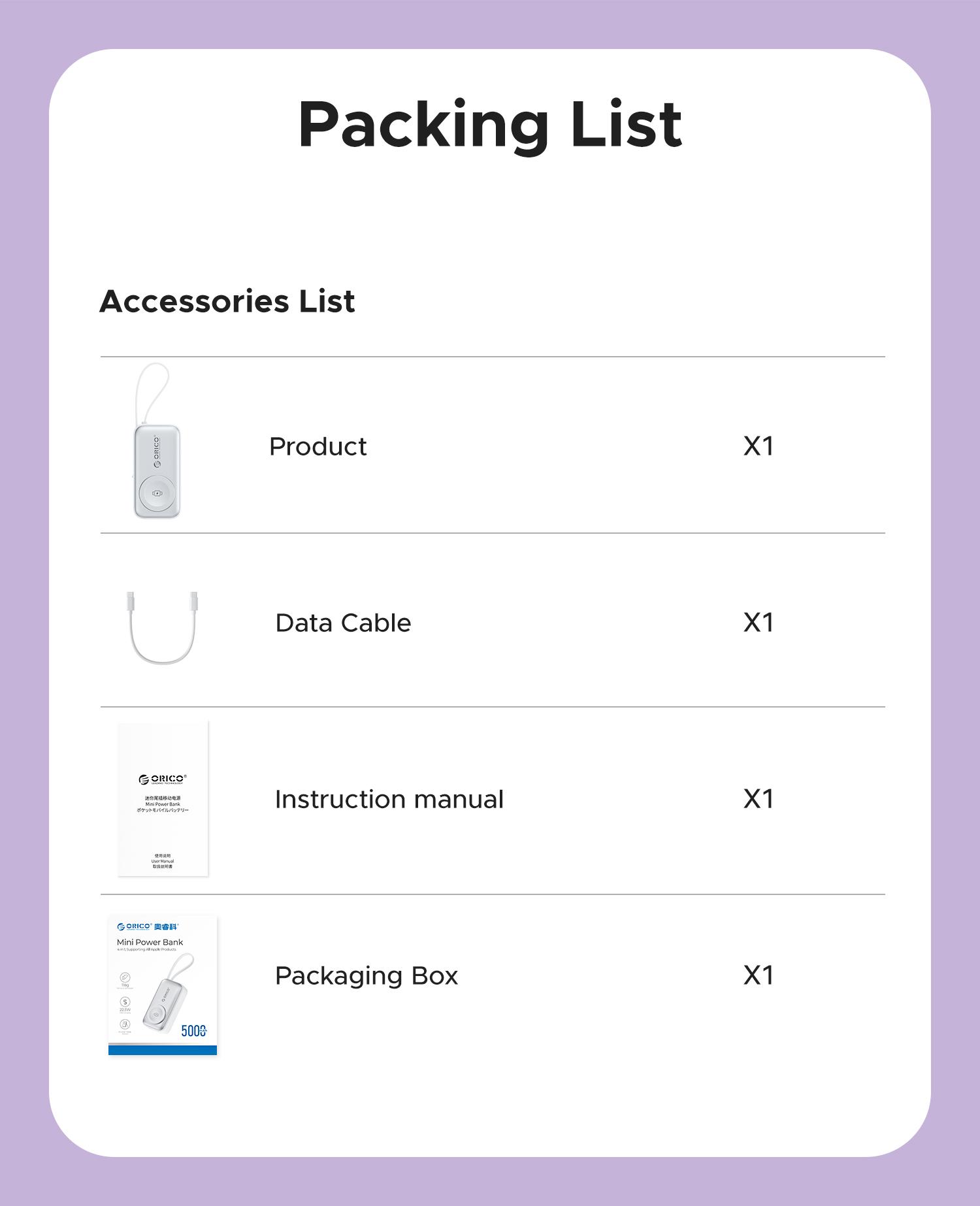Select the "Product" label
The height and width of the screenshot is (1206, 980).
tap(318, 447)
